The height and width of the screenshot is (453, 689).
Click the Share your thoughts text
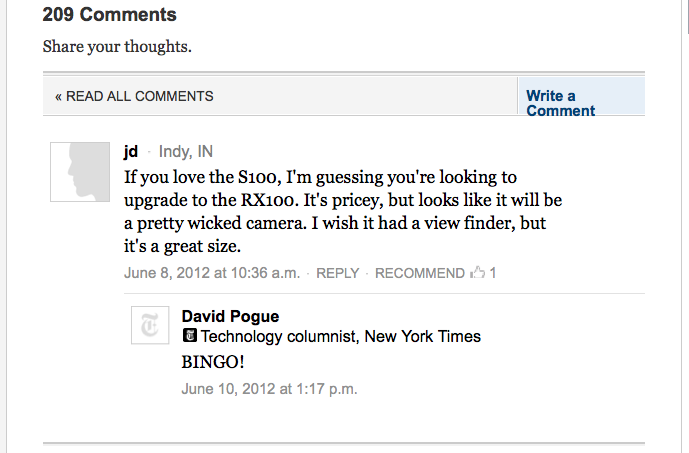(x=117, y=47)
